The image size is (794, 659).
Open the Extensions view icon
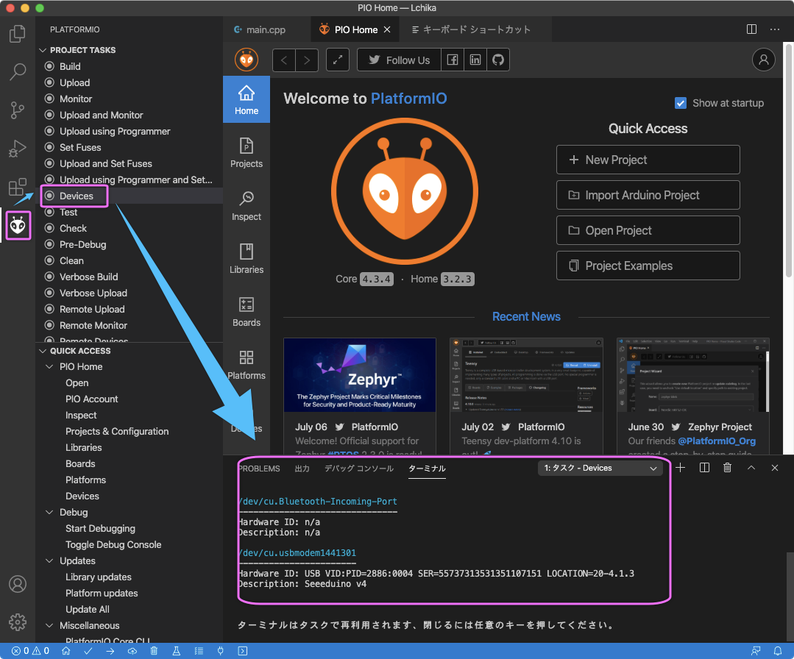pos(17,187)
